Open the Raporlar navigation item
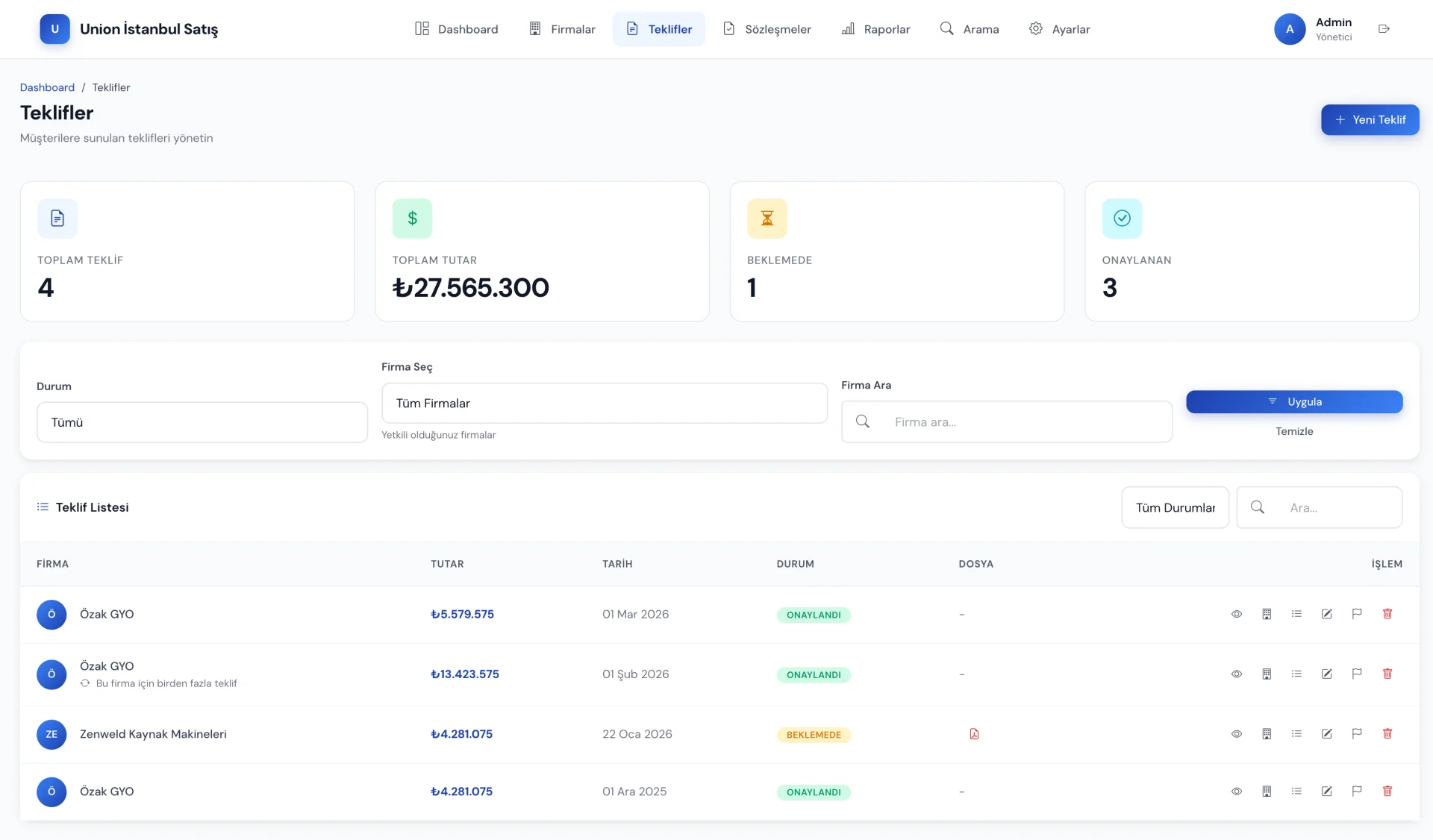1433x840 pixels. tap(875, 29)
